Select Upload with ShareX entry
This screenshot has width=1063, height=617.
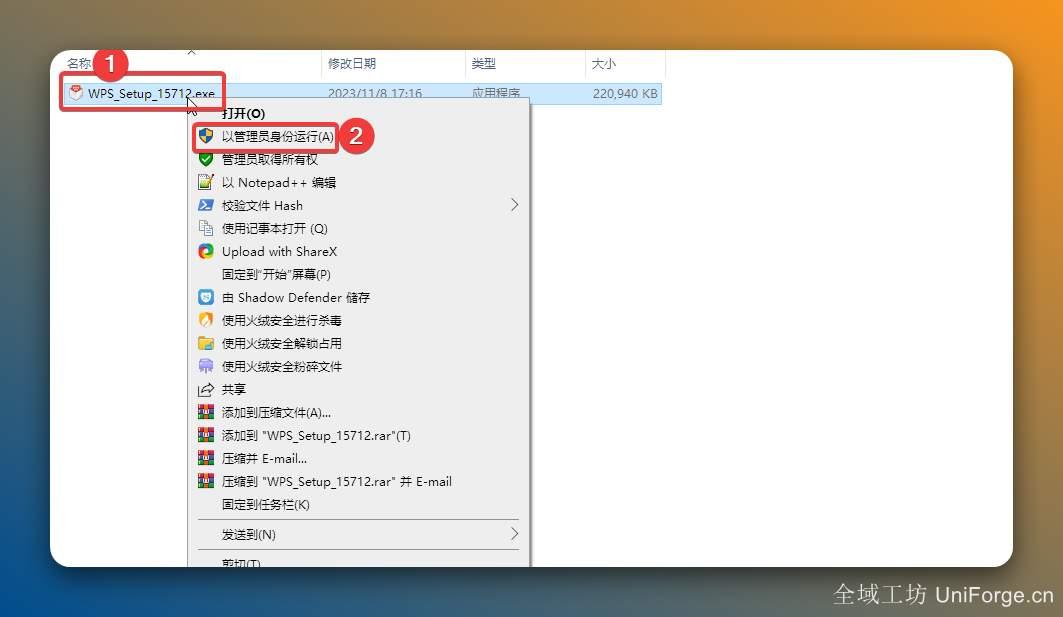tap(279, 252)
